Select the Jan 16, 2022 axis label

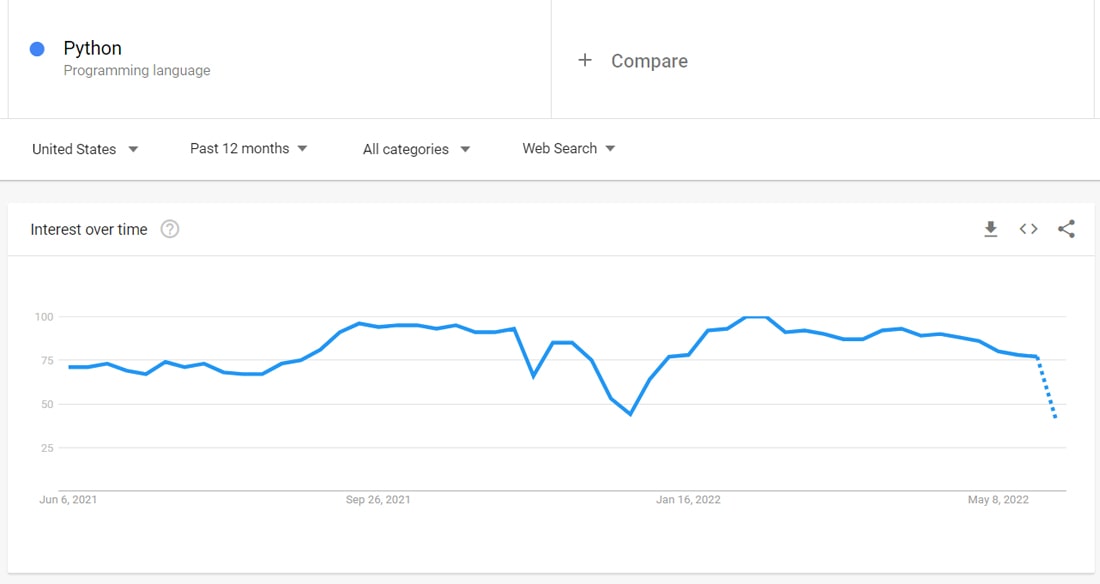[688, 500]
